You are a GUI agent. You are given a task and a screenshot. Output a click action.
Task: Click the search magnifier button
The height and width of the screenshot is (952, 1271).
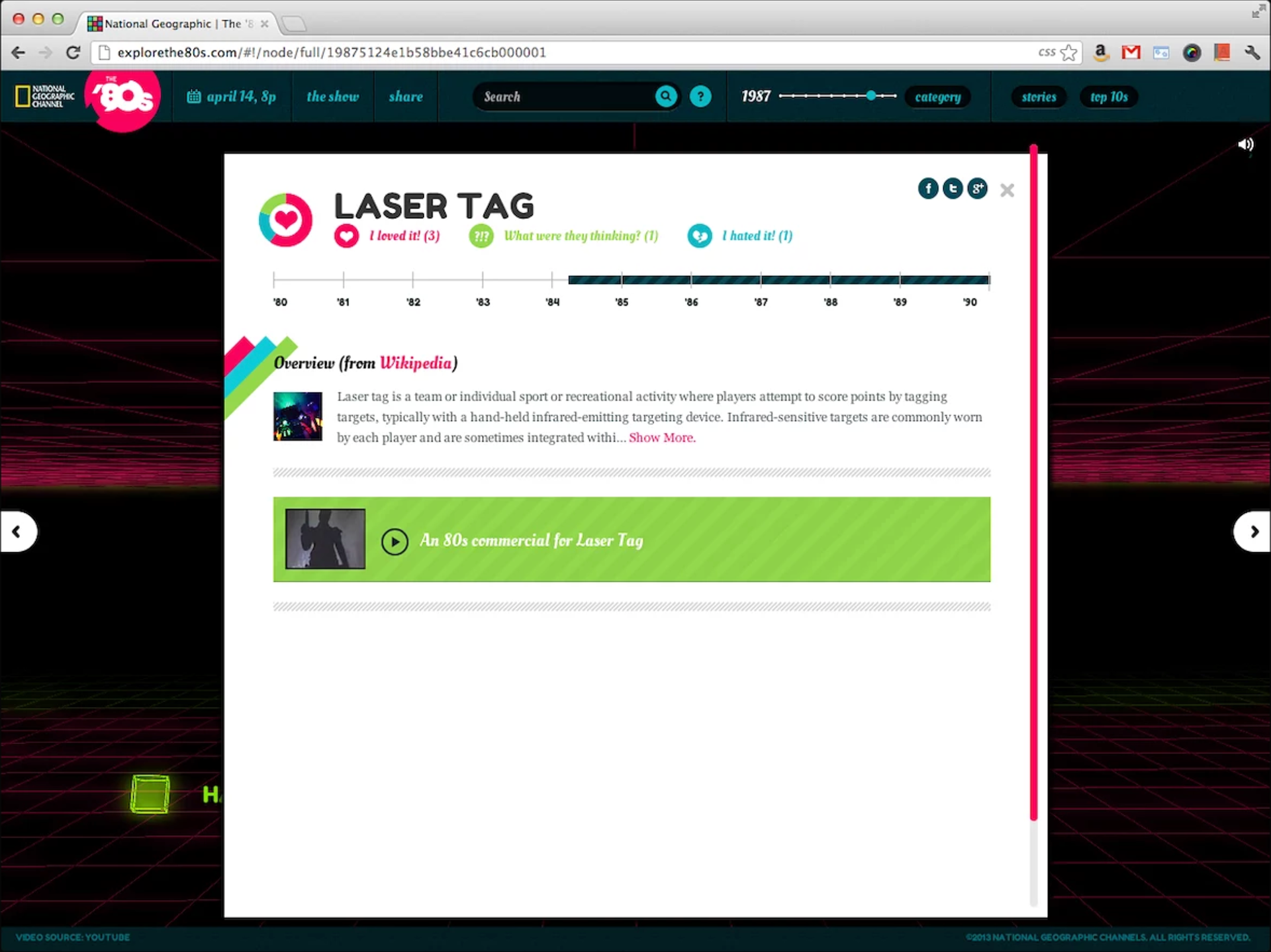tap(666, 97)
